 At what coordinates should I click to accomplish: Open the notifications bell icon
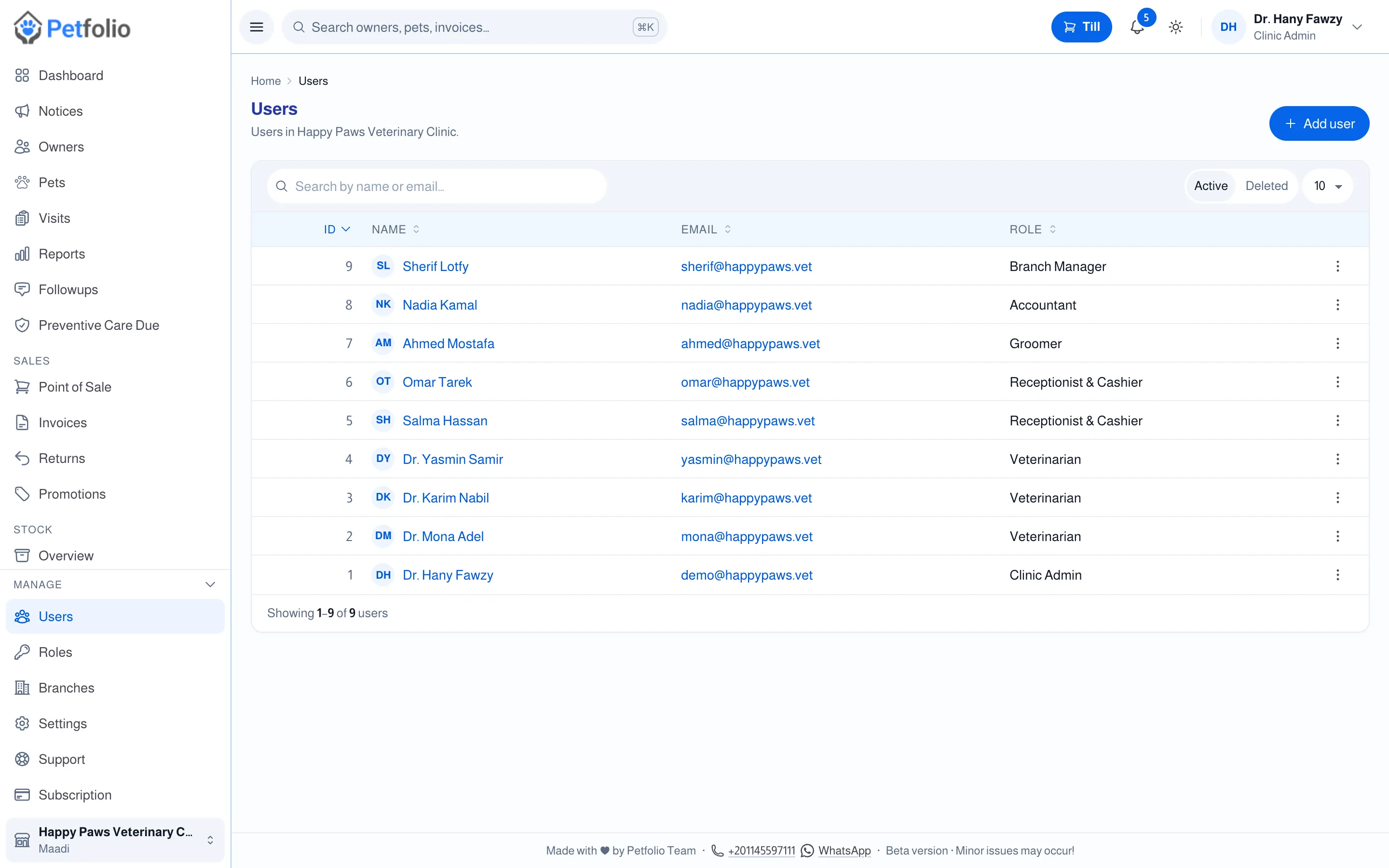[1137, 27]
